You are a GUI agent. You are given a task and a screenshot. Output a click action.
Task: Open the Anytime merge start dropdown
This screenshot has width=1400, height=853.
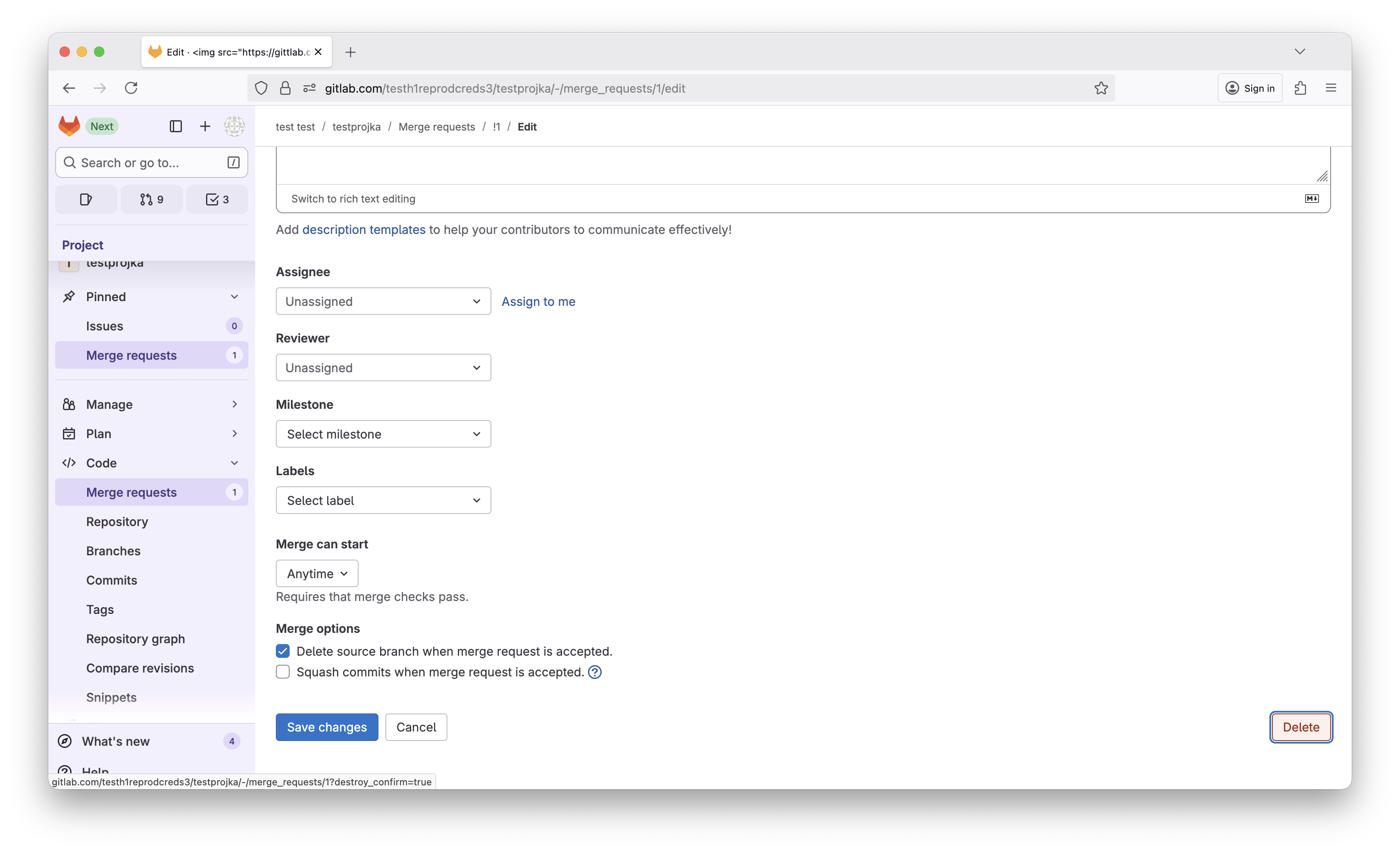pos(317,573)
